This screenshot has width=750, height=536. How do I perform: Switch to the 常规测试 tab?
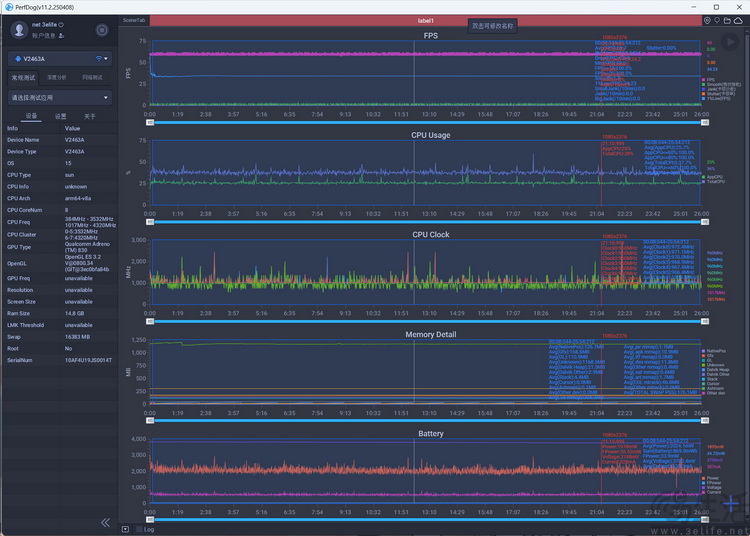[23, 77]
